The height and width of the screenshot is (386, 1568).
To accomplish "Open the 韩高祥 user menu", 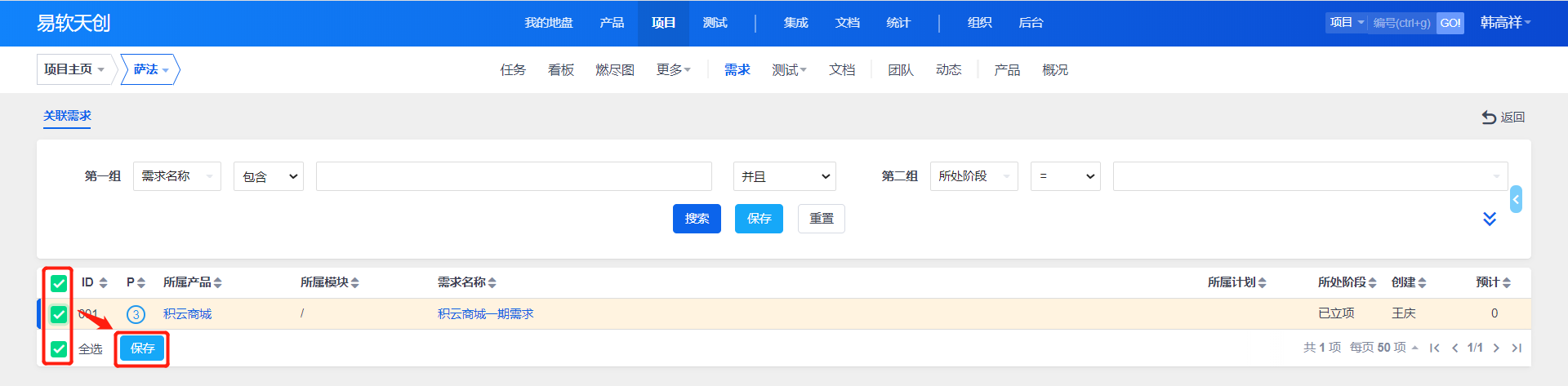I will coord(1504,23).
